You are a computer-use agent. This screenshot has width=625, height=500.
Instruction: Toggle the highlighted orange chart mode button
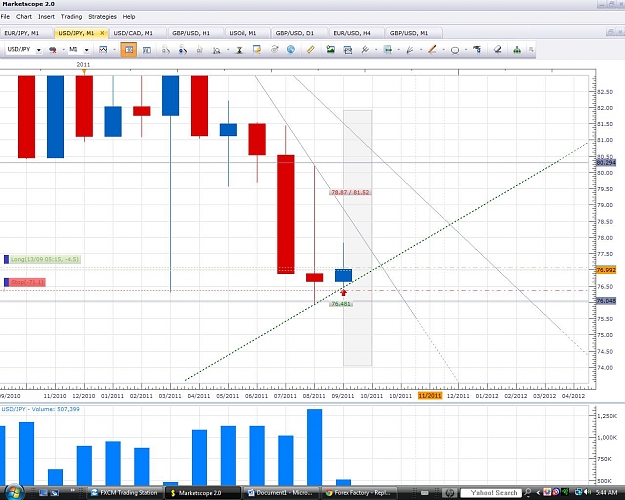tap(129, 50)
